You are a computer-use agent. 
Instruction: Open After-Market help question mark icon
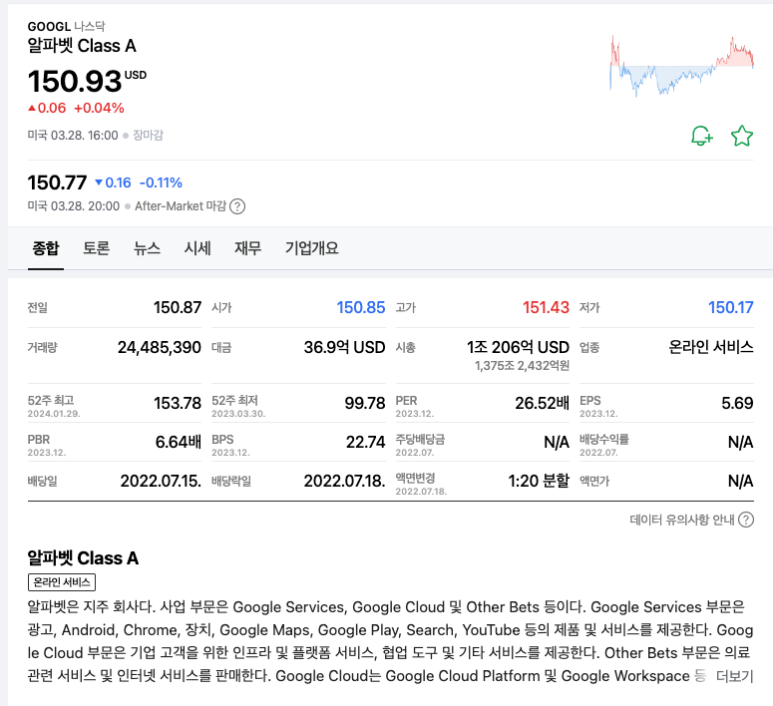pyautogui.click(x=237, y=206)
